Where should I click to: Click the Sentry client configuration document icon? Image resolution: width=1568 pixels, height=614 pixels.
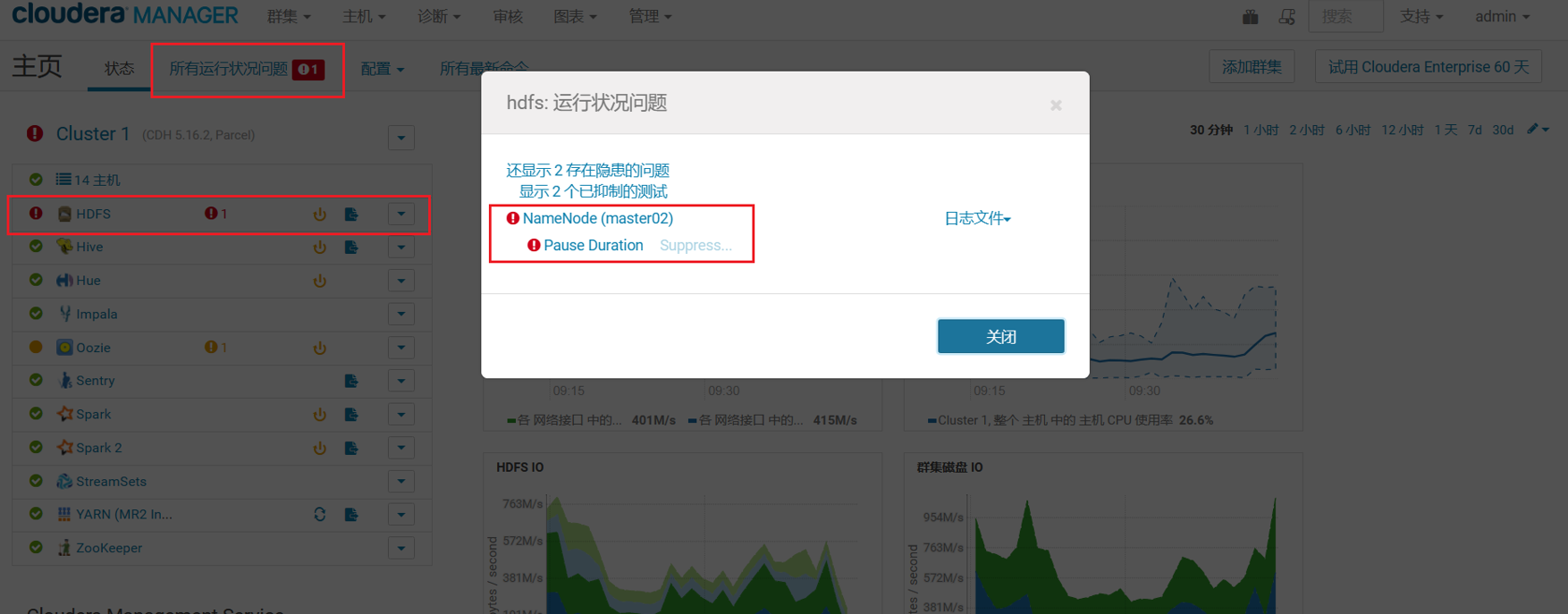pos(351,381)
